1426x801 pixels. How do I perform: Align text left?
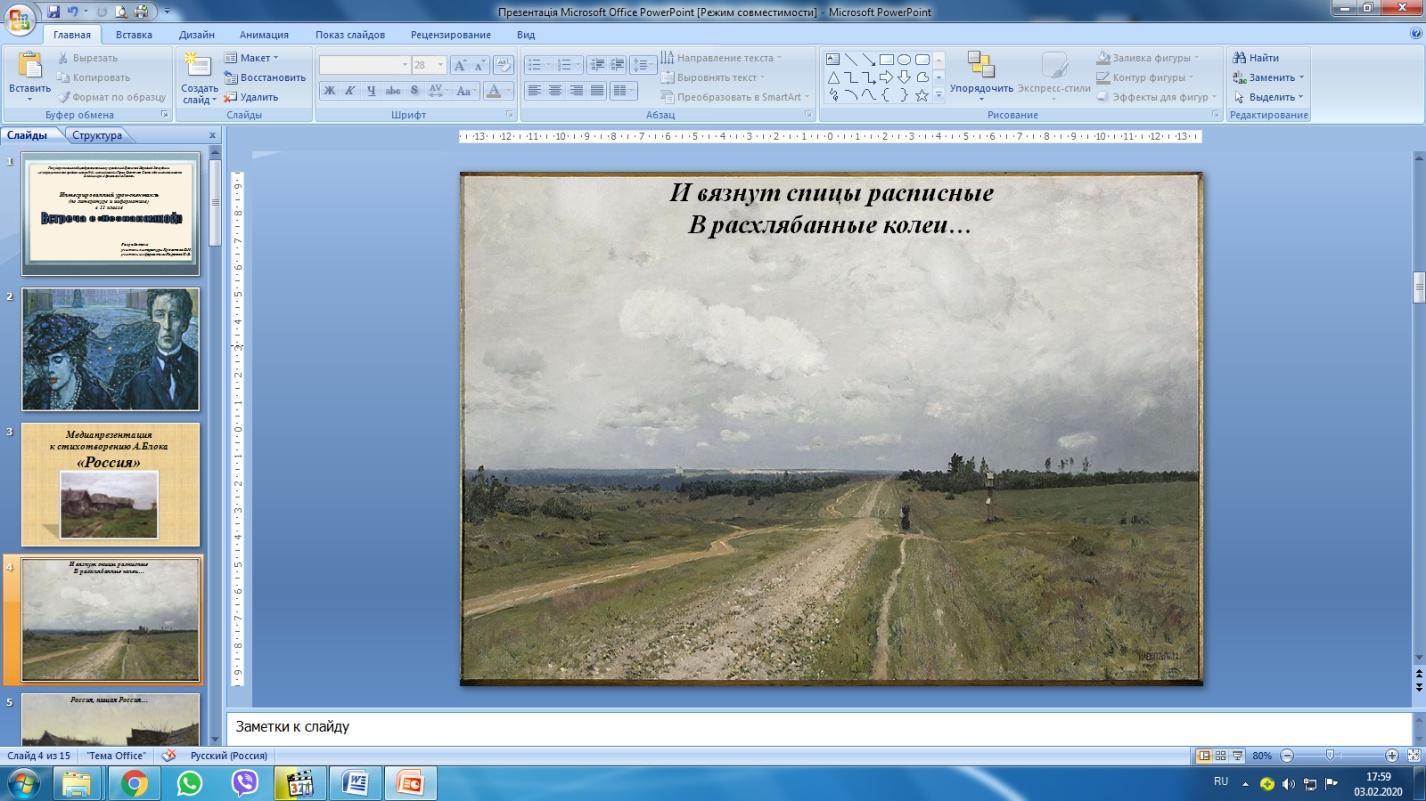click(534, 91)
